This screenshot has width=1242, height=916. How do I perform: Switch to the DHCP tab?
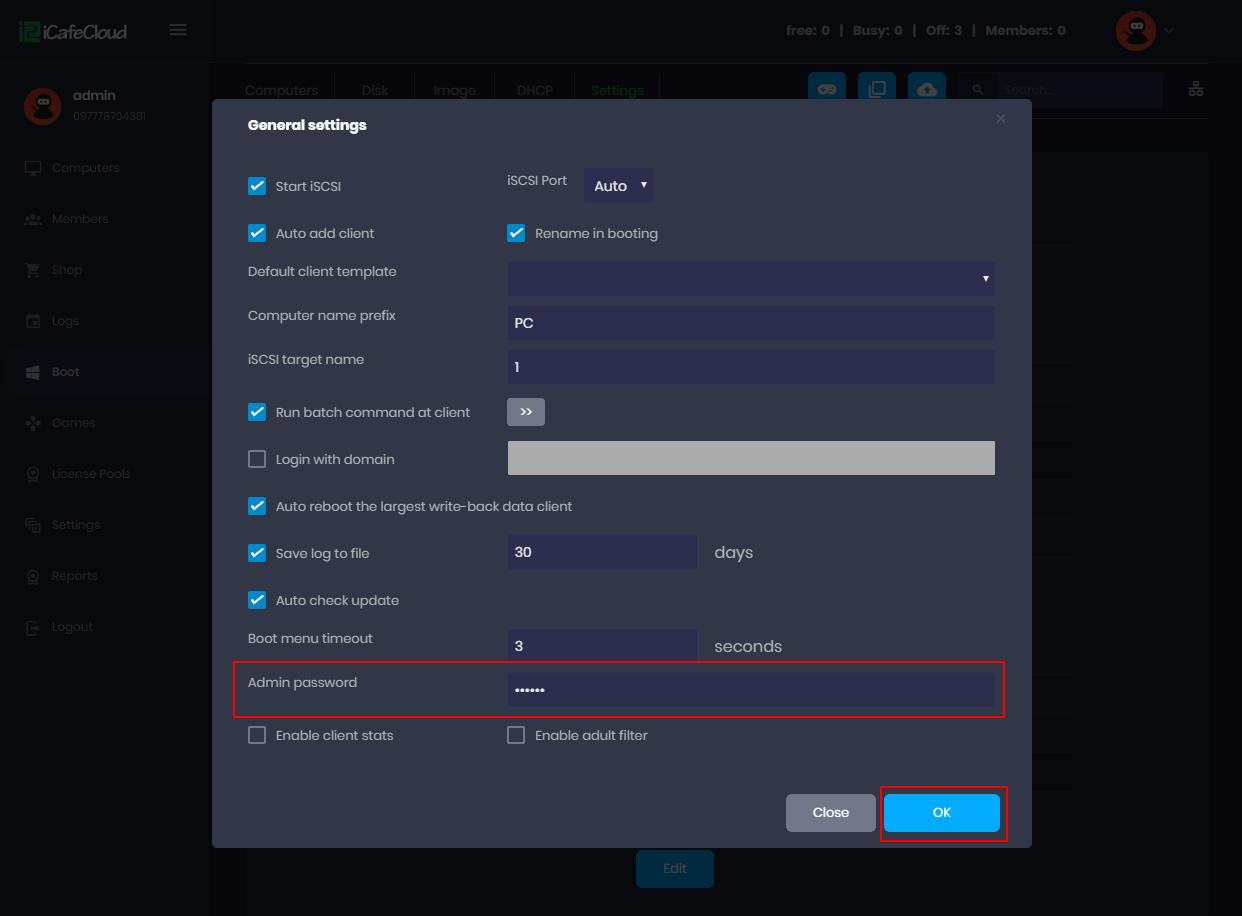pos(535,90)
